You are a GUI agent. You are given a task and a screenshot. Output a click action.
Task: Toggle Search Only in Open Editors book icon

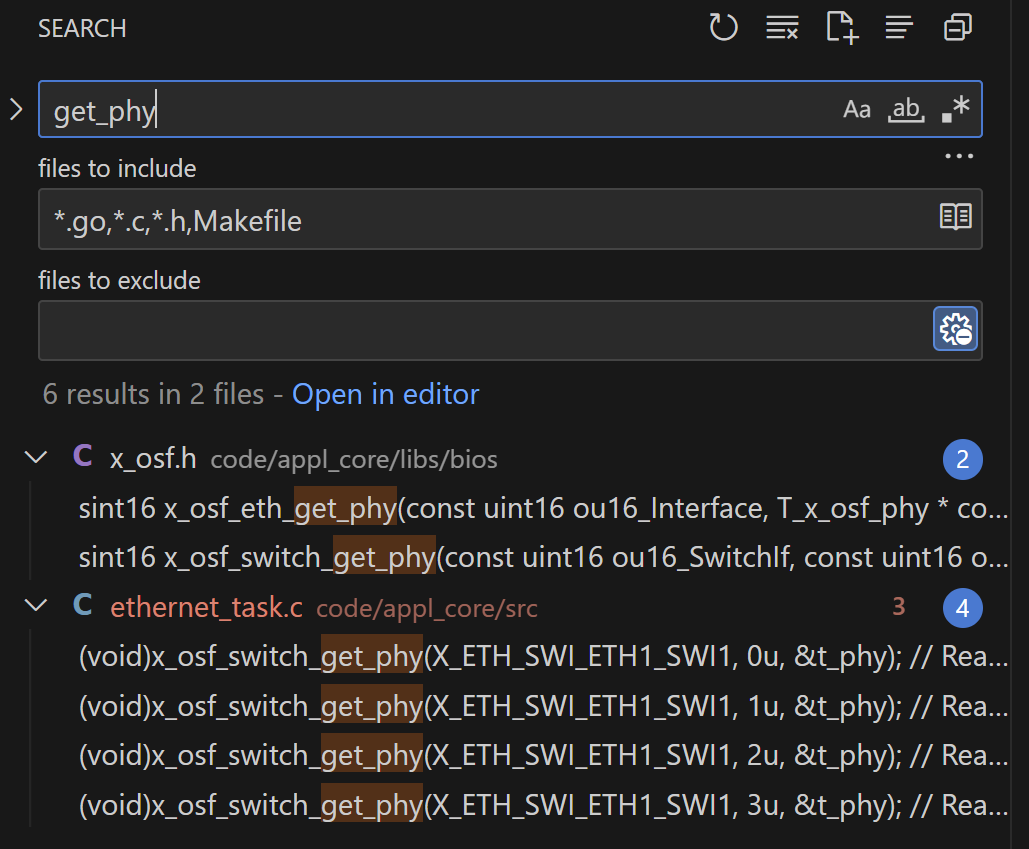955,216
